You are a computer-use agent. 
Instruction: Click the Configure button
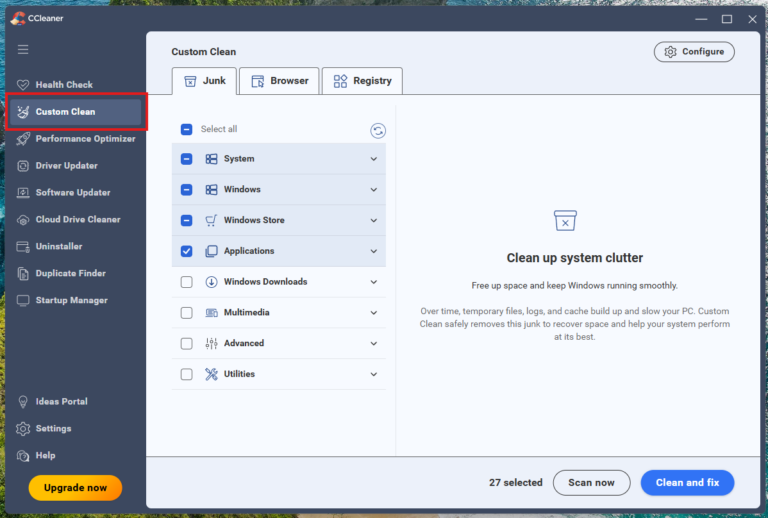[694, 52]
